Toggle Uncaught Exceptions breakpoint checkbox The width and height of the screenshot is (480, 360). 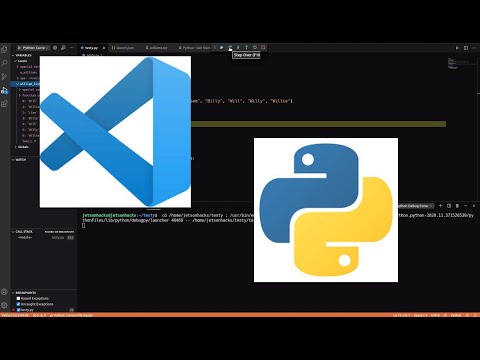tap(18, 304)
